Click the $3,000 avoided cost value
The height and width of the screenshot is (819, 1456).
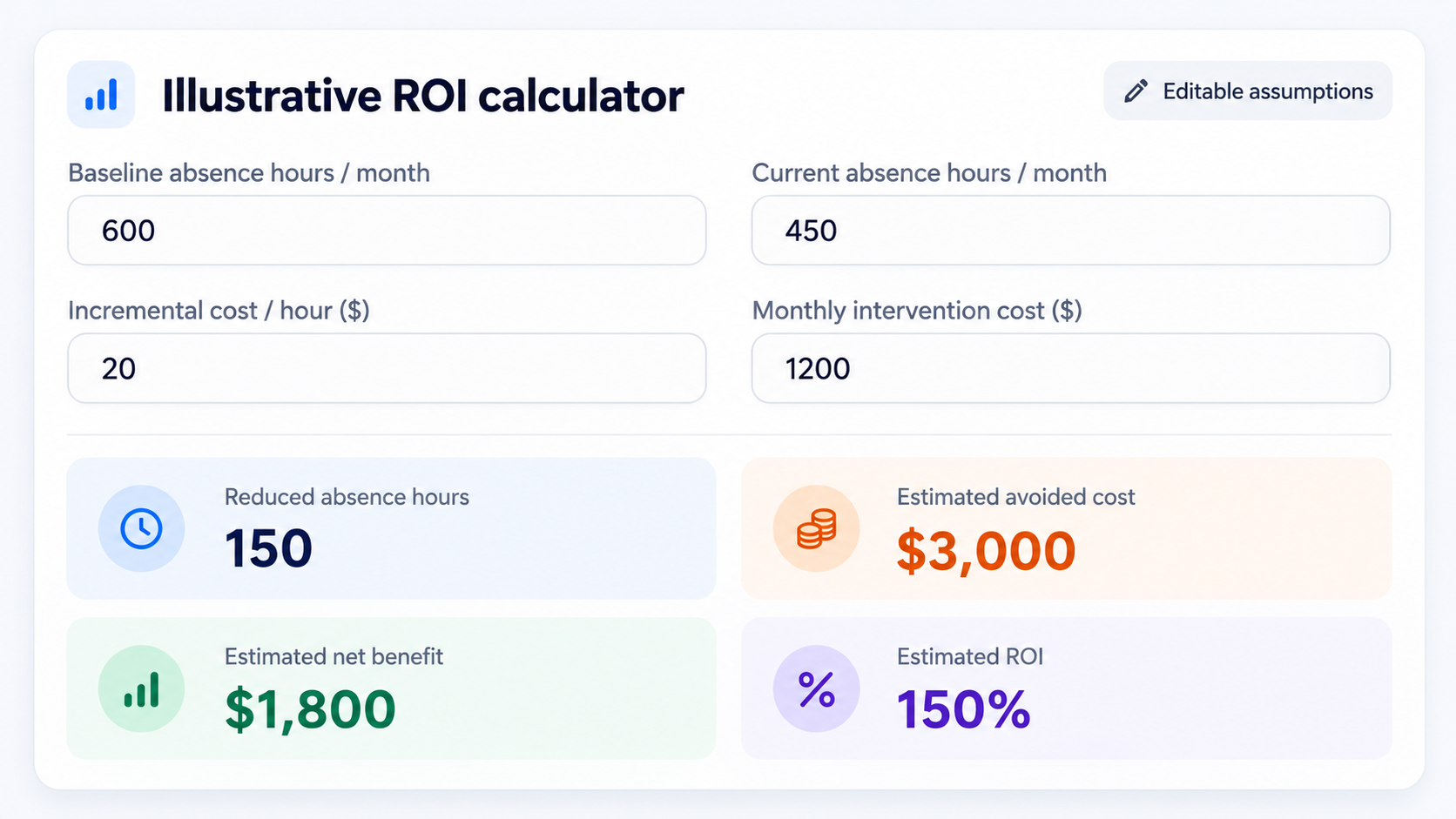986,551
